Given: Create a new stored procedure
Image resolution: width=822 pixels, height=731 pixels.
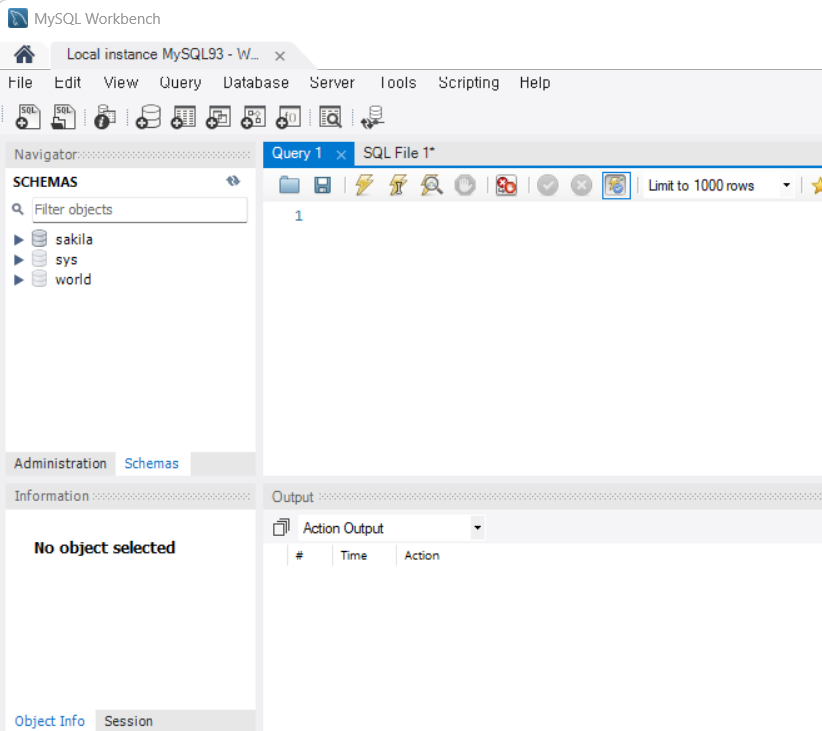Looking at the screenshot, I should pos(253,116).
